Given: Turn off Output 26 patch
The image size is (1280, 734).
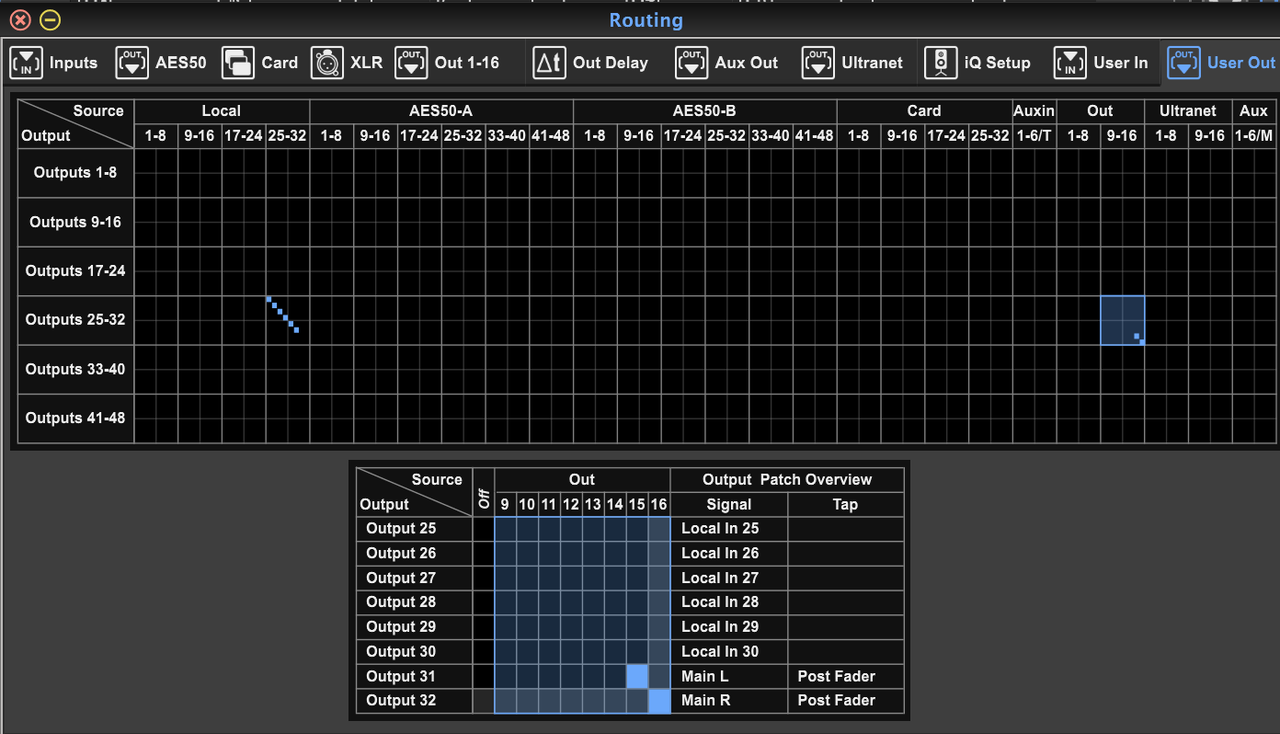Looking at the screenshot, I should (x=483, y=553).
